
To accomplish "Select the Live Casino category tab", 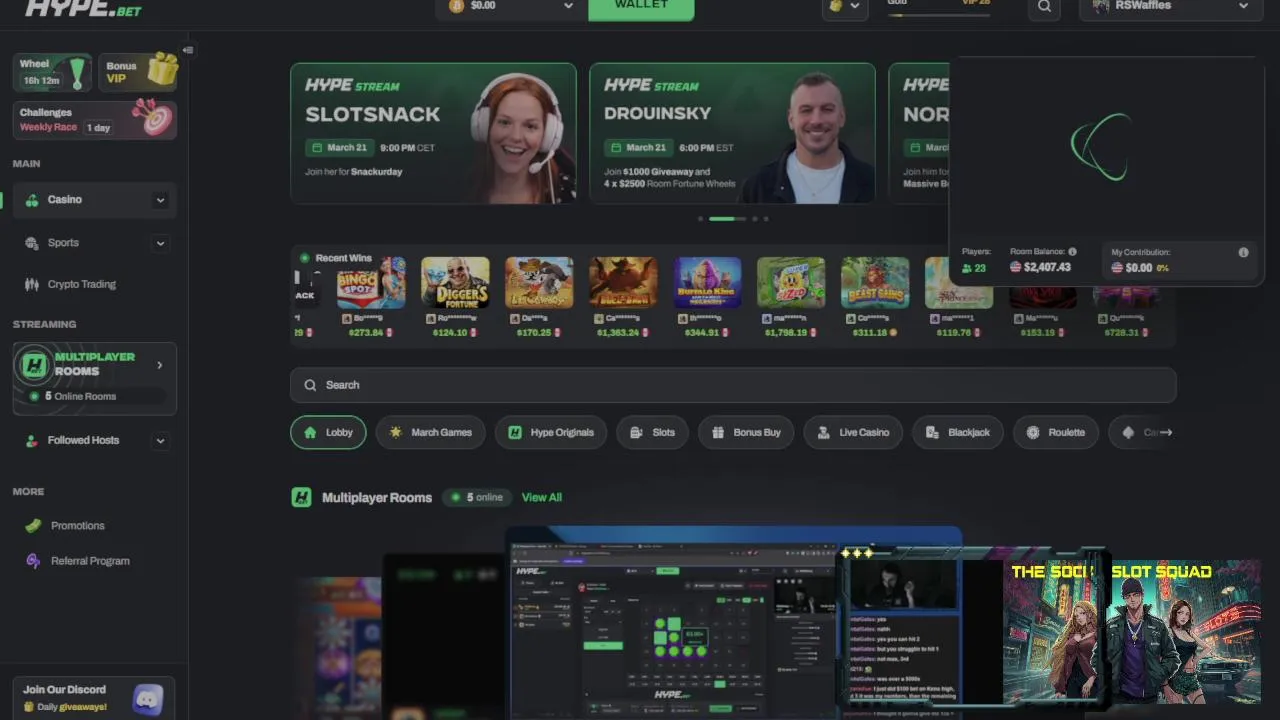I will [853, 432].
